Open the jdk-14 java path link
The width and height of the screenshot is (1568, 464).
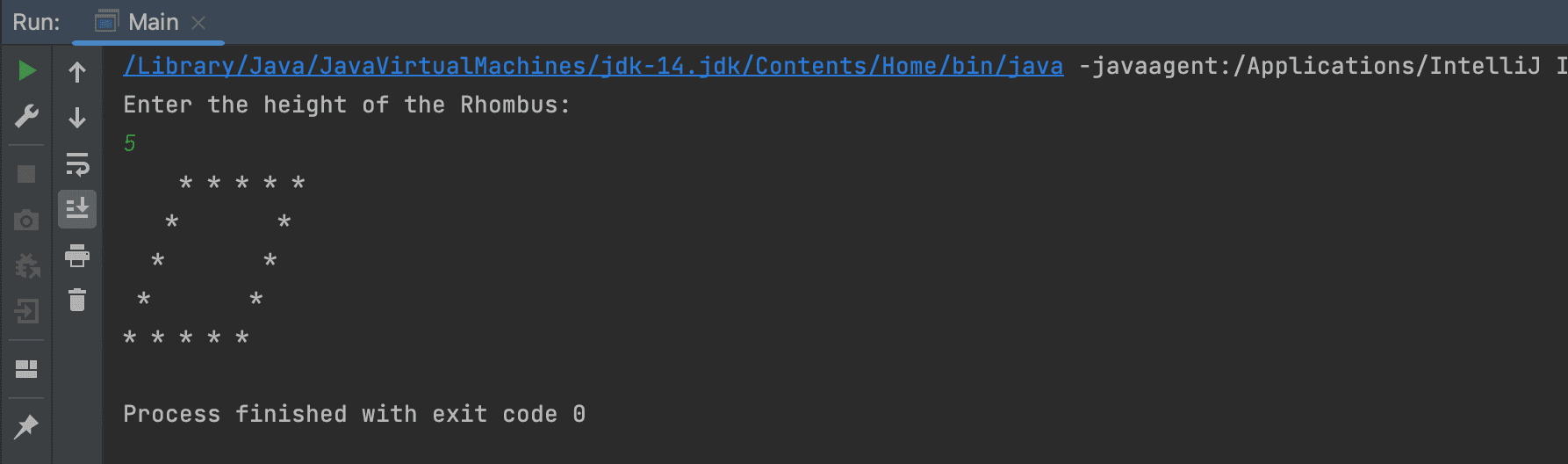[x=593, y=66]
